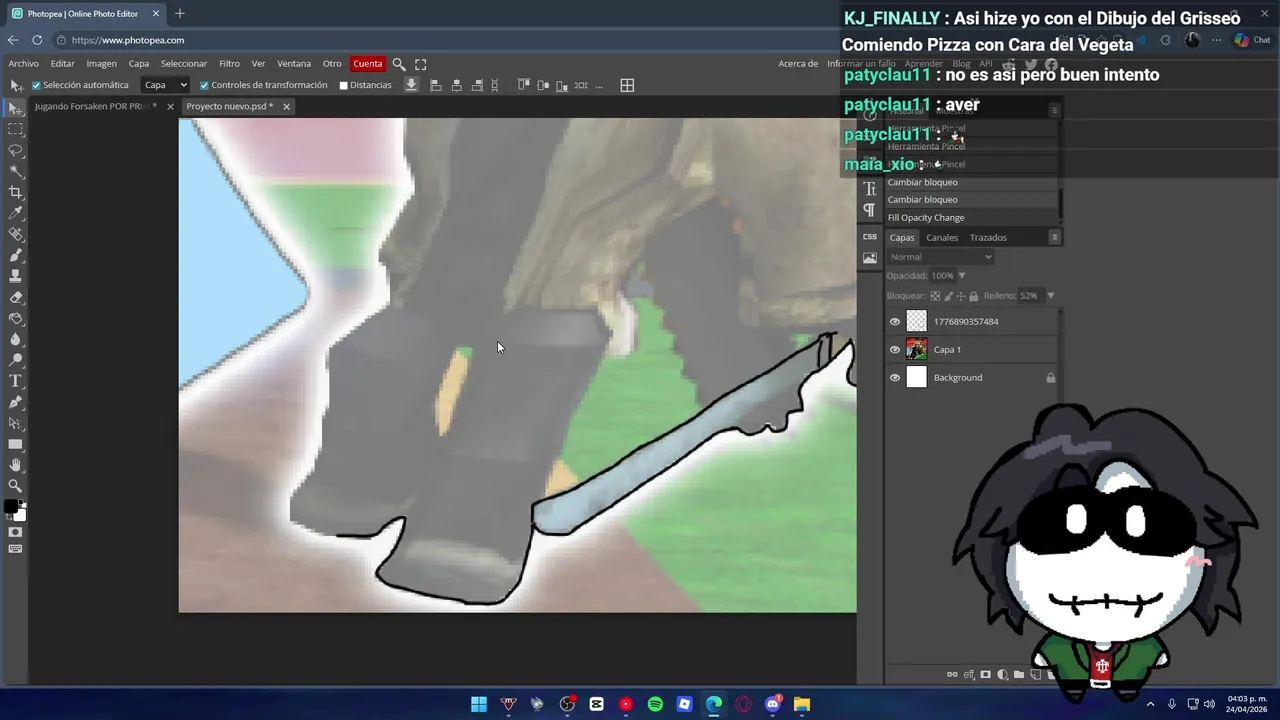Select the Zoom tool in toolbox

(x=15, y=486)
